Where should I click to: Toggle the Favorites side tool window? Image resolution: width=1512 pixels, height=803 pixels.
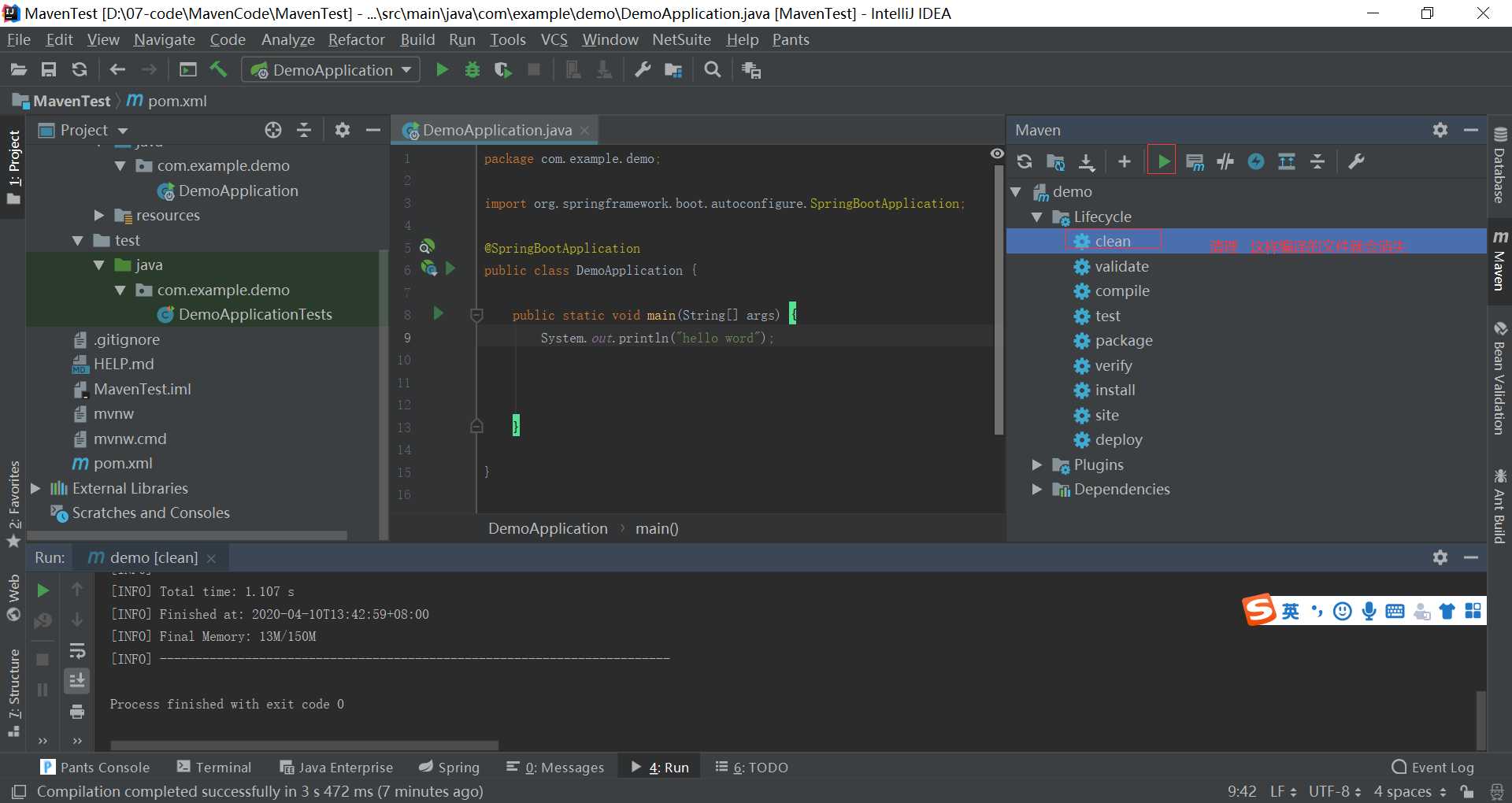(x=13, y=504)
